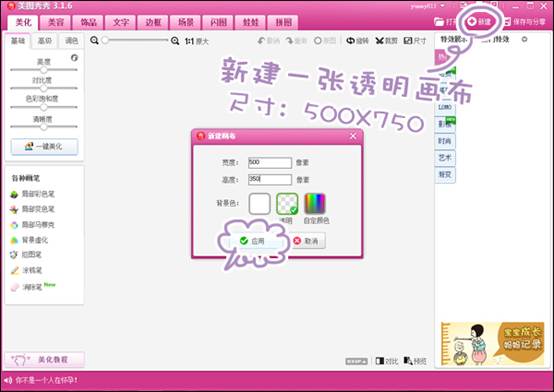Viewport: 554px width, 392px height.
Task: Click the zoom out magnifier icon
Action: [x=94, y=40]
